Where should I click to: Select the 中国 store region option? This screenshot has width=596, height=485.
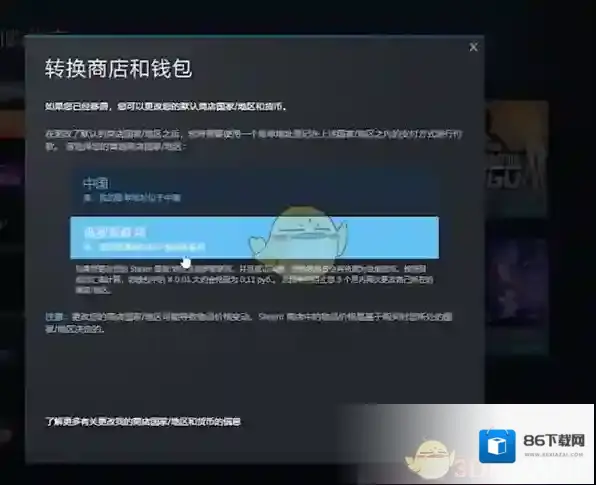254,190
